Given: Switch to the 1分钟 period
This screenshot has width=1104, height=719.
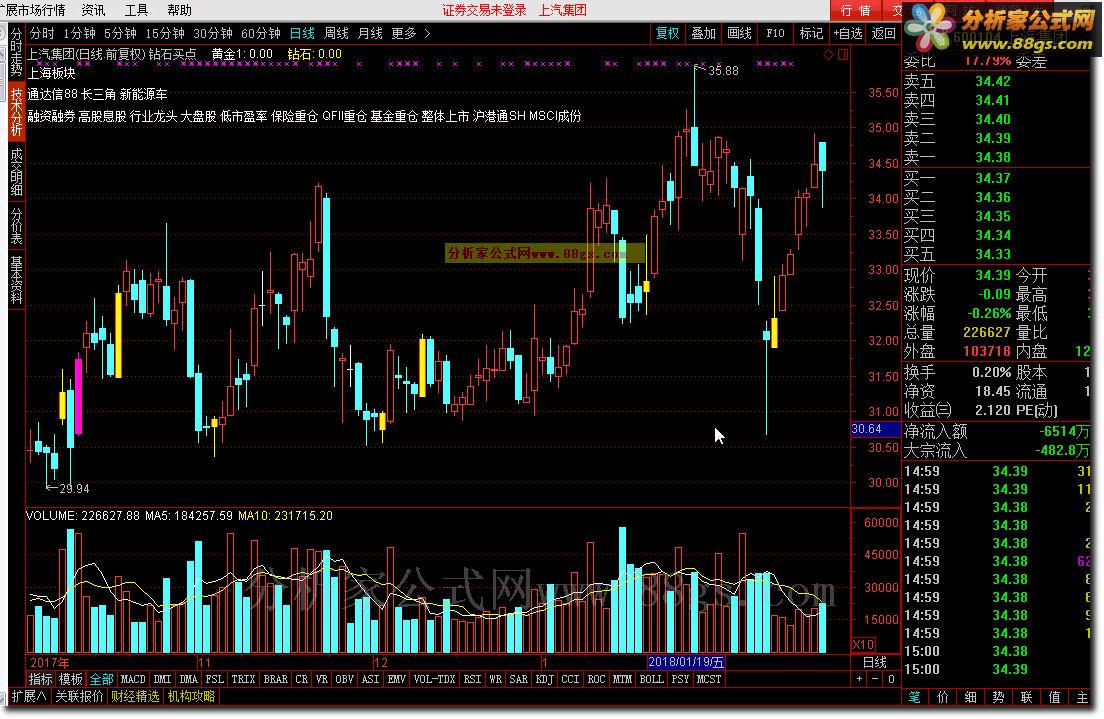Looking at the screenshot, I should click(x=80, y=33).
